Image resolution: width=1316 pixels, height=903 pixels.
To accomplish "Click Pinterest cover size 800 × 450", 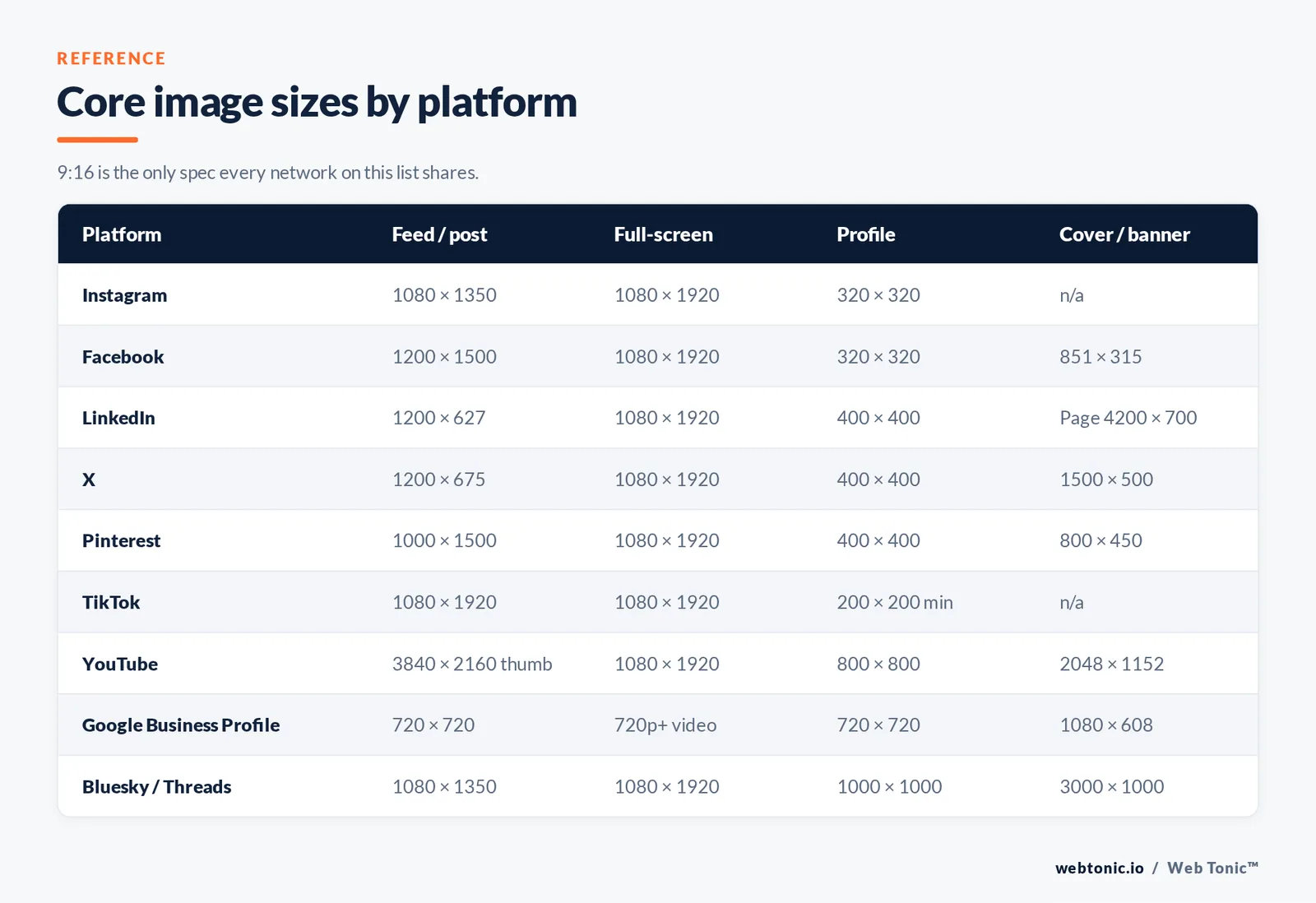I will coord(1101,541).
